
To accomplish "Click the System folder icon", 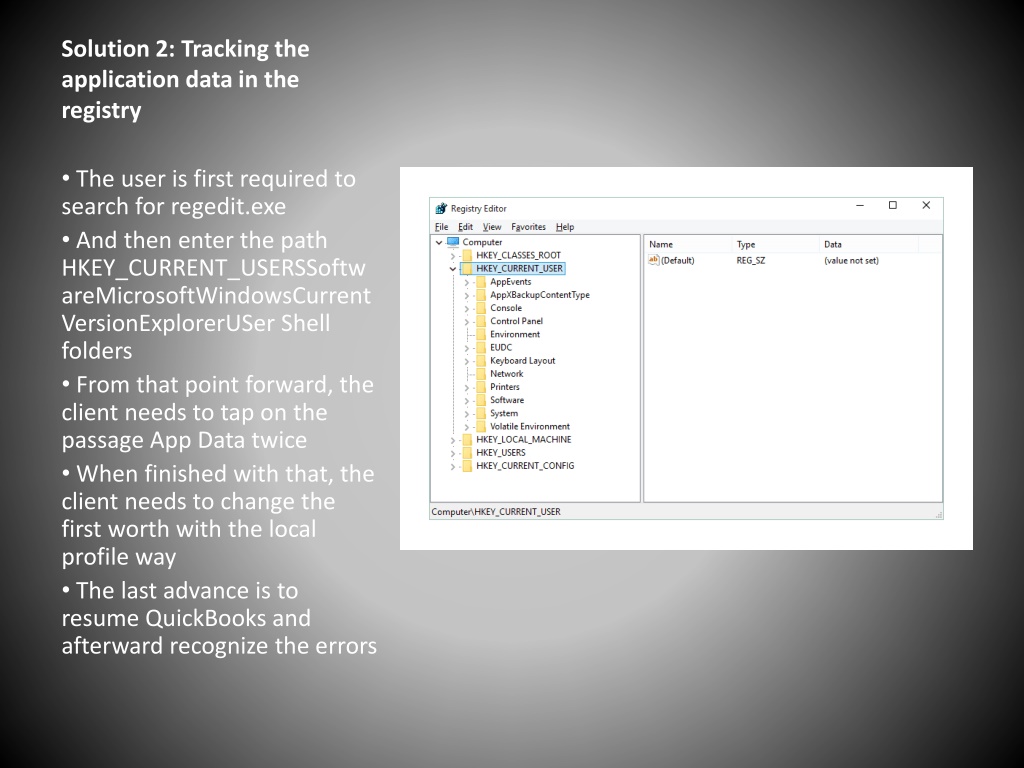I will 481,413.
